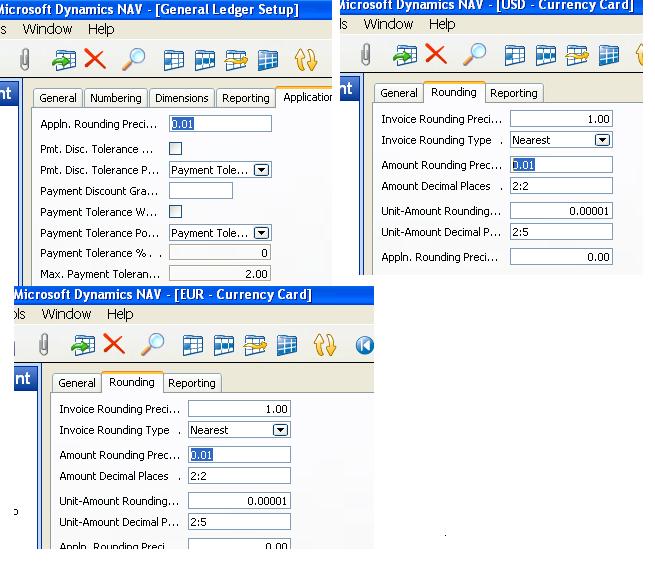Click yellow sort arrows icon in General Ledger Setup

coord(306,59)
